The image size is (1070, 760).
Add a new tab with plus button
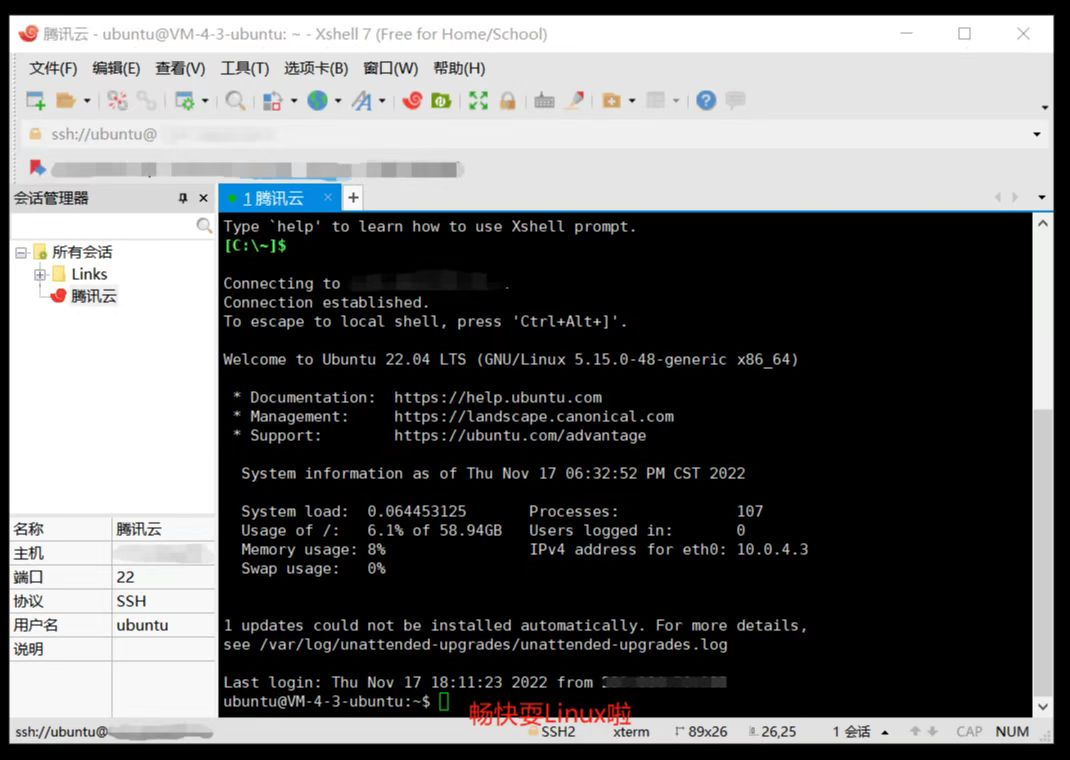pyautogui.click(x=353, y=198)
